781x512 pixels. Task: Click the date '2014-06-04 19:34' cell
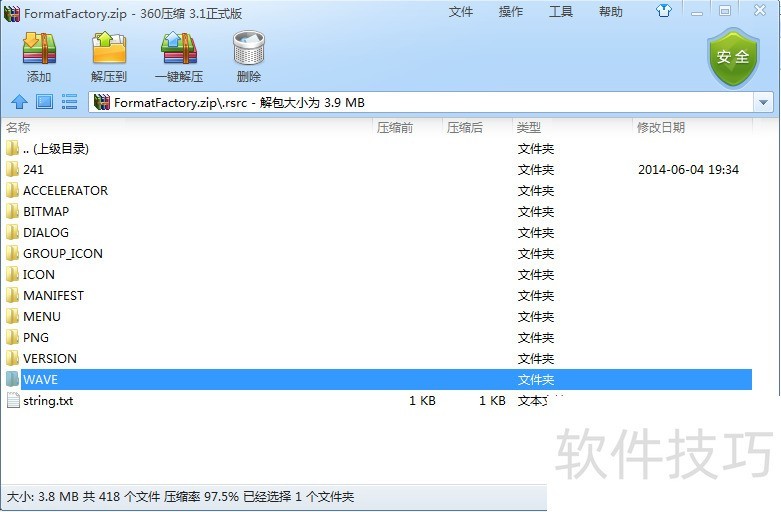(x=688, y=169)
